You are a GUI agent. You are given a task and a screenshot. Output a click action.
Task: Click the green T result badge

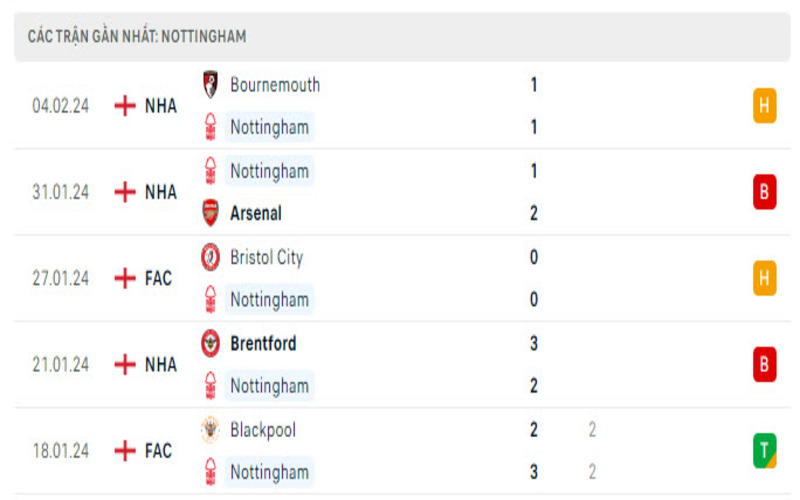(765, 451)
